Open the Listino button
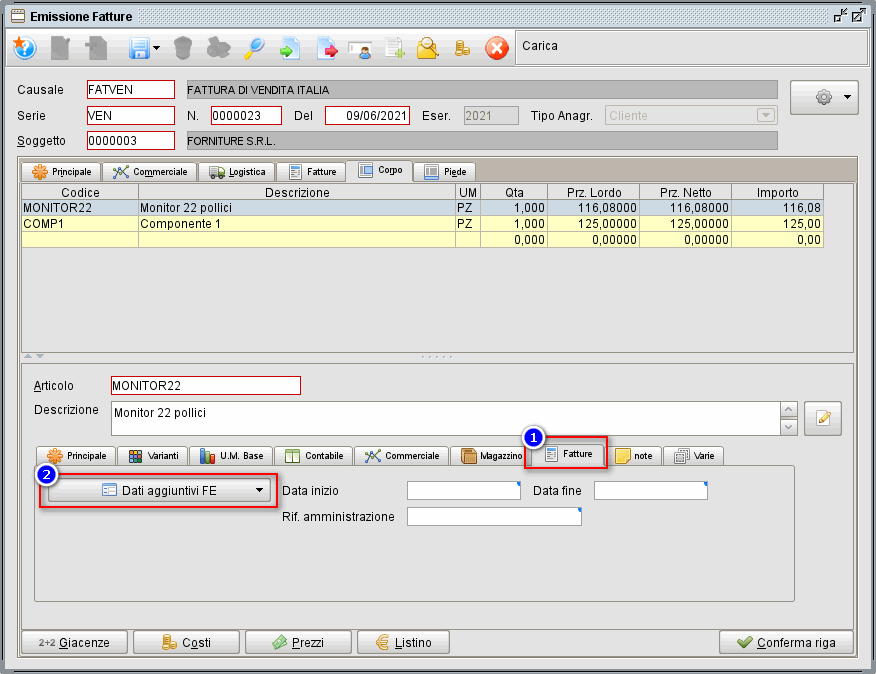 pos(403,642)
